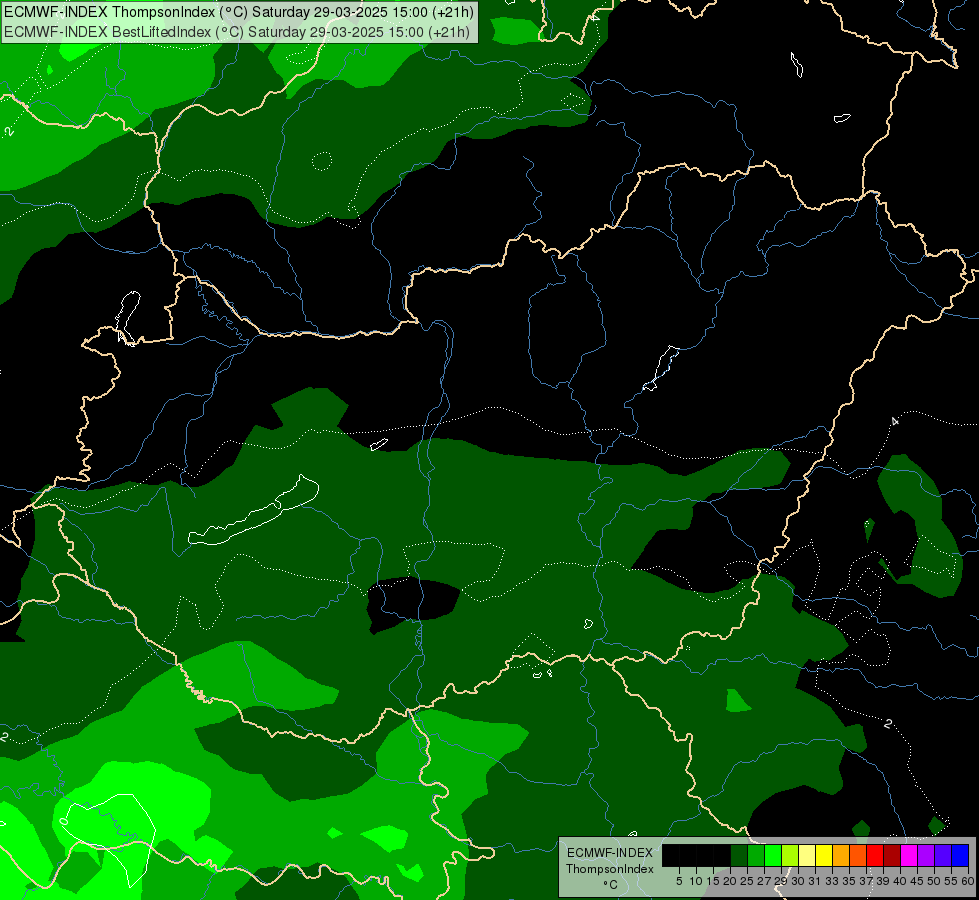
Task: Click legend tick value 33
Action: (x=832, y=881)
